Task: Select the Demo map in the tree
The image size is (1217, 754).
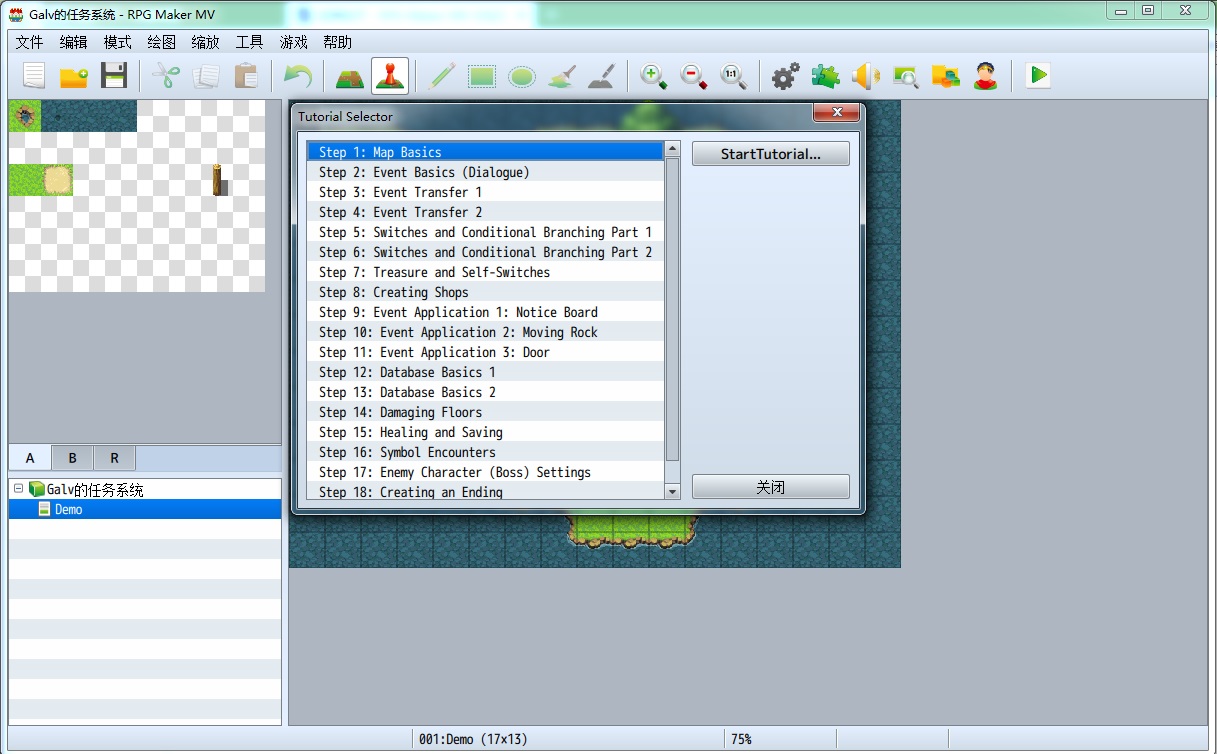Action: [x=145, y=509]
